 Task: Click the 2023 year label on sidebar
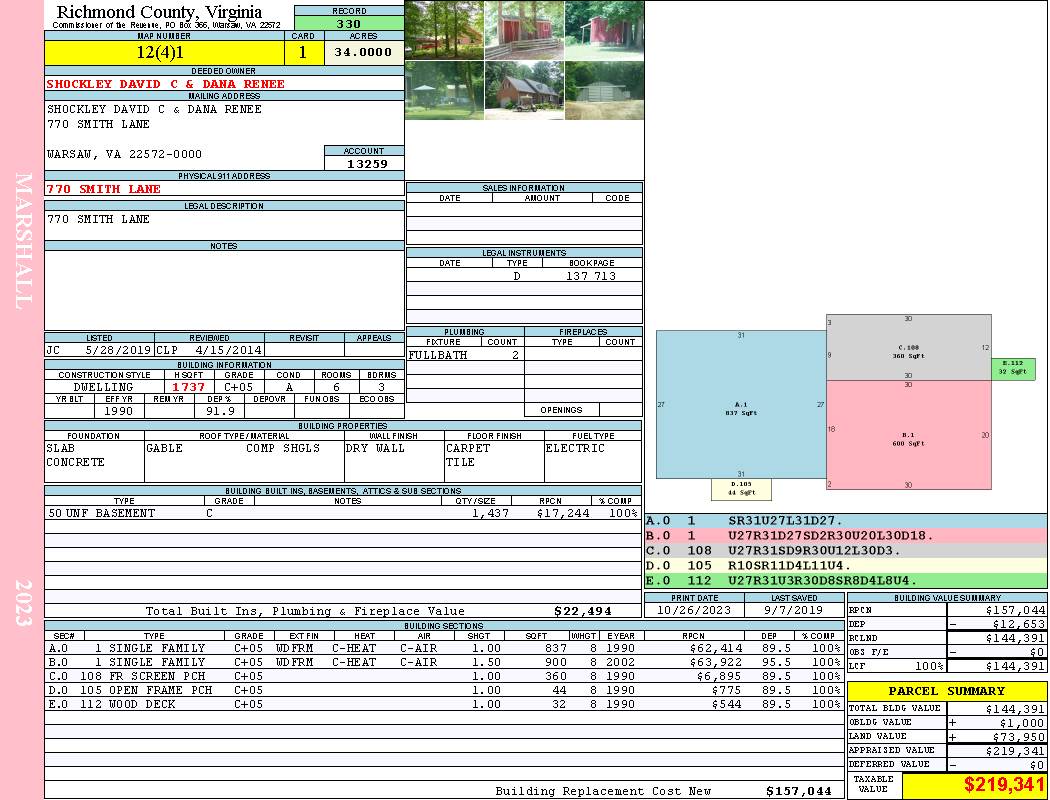[x=23, y=603]
